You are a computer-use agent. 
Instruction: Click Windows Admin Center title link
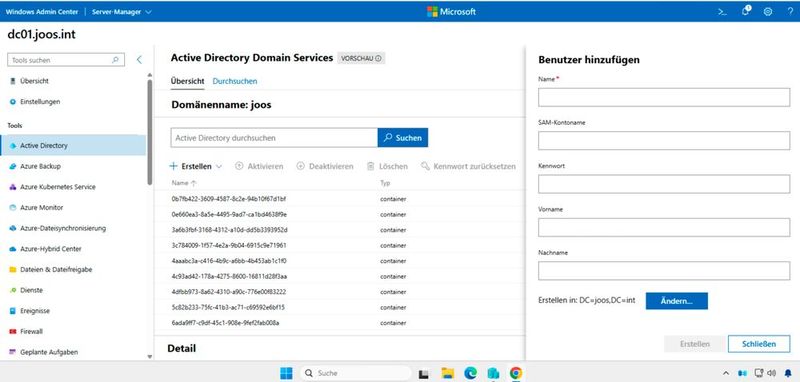click(x=41, y=12)
